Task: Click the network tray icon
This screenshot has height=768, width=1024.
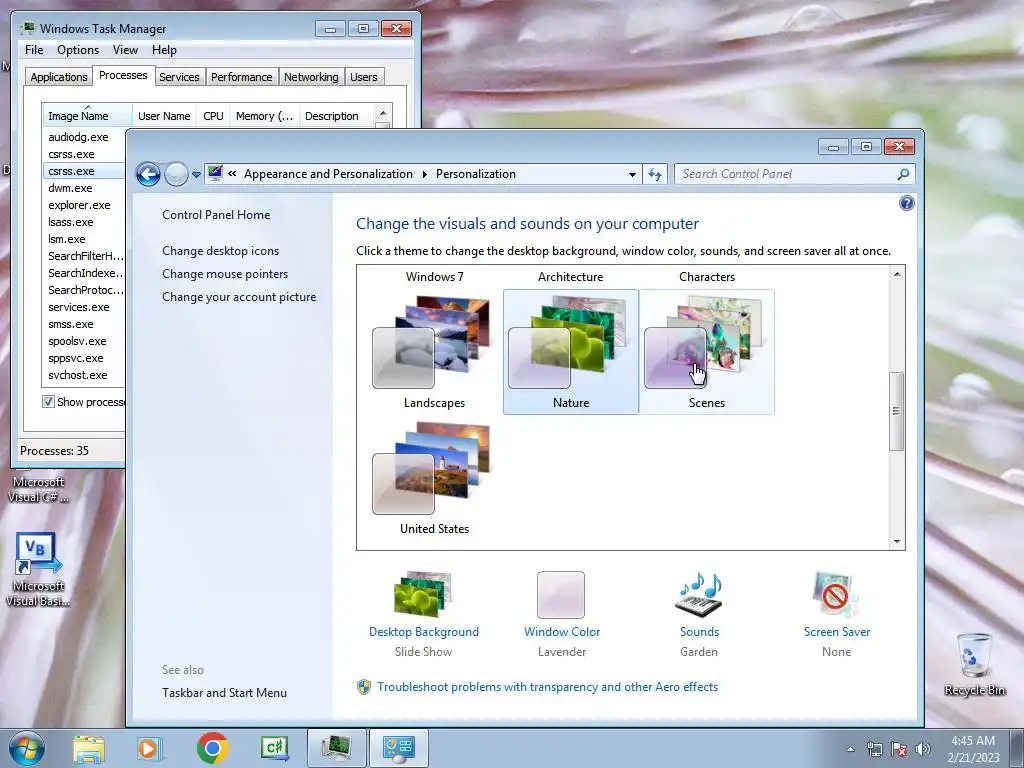Action: tap(874, 749)
